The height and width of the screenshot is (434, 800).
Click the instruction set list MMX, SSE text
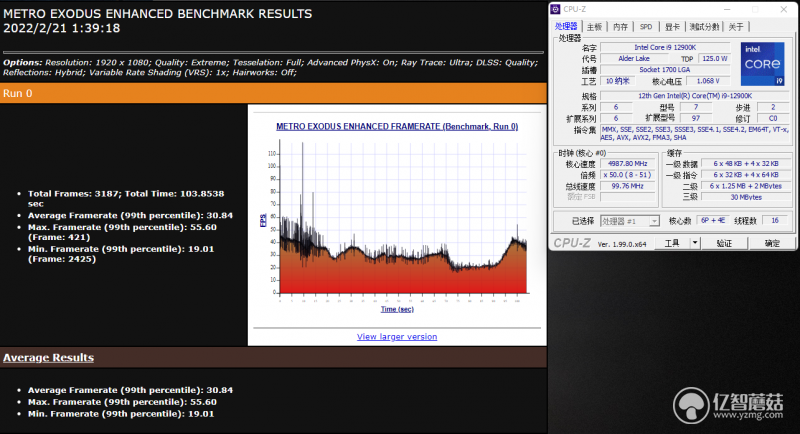point(695,134)
